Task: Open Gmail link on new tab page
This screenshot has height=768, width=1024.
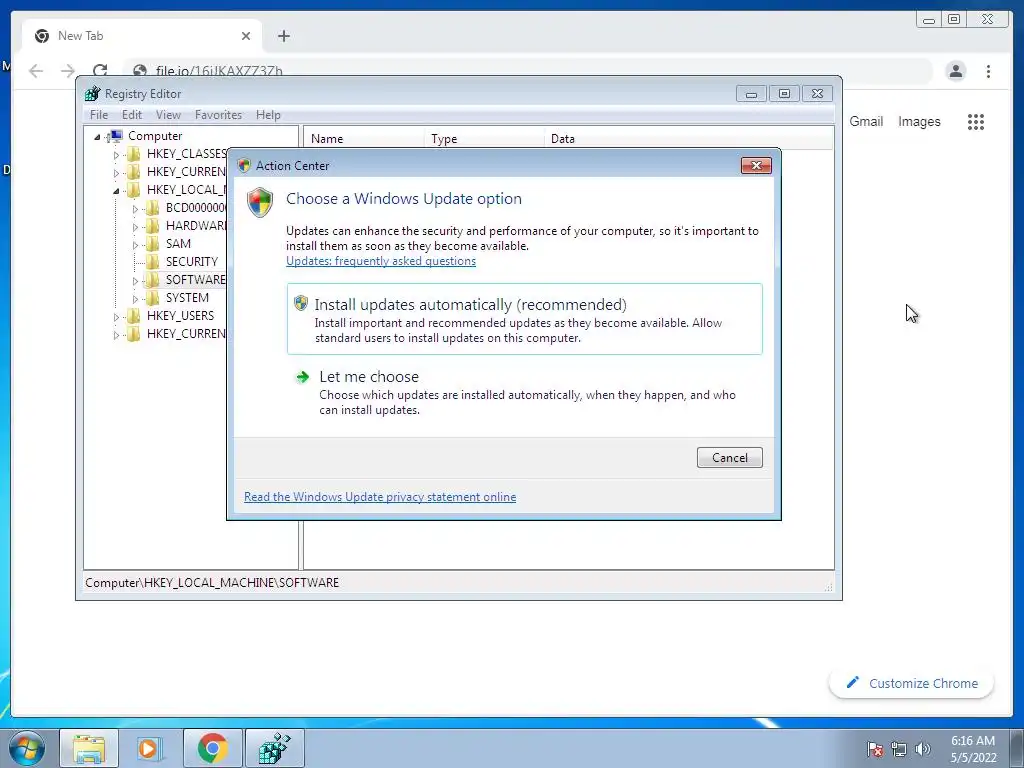Action: tap(866, 121)
